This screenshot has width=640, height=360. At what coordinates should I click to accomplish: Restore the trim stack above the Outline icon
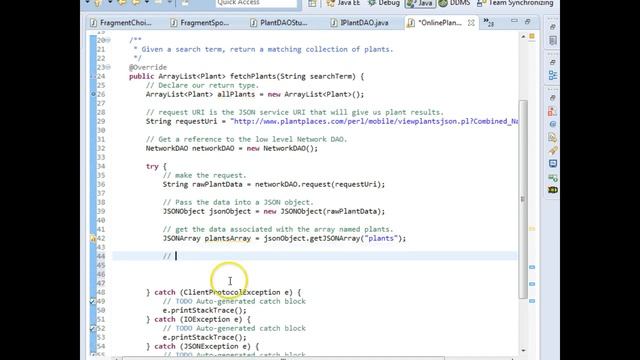click(x=553, y=62)
